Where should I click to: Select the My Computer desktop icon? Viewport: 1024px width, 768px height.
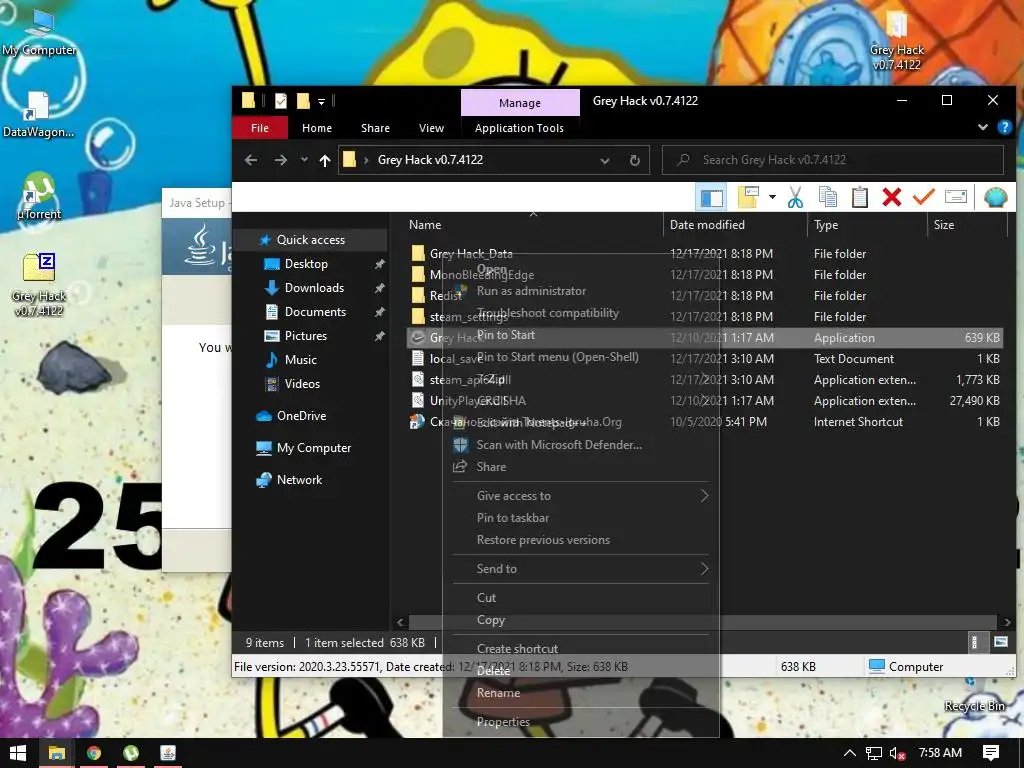click(39, 33)
